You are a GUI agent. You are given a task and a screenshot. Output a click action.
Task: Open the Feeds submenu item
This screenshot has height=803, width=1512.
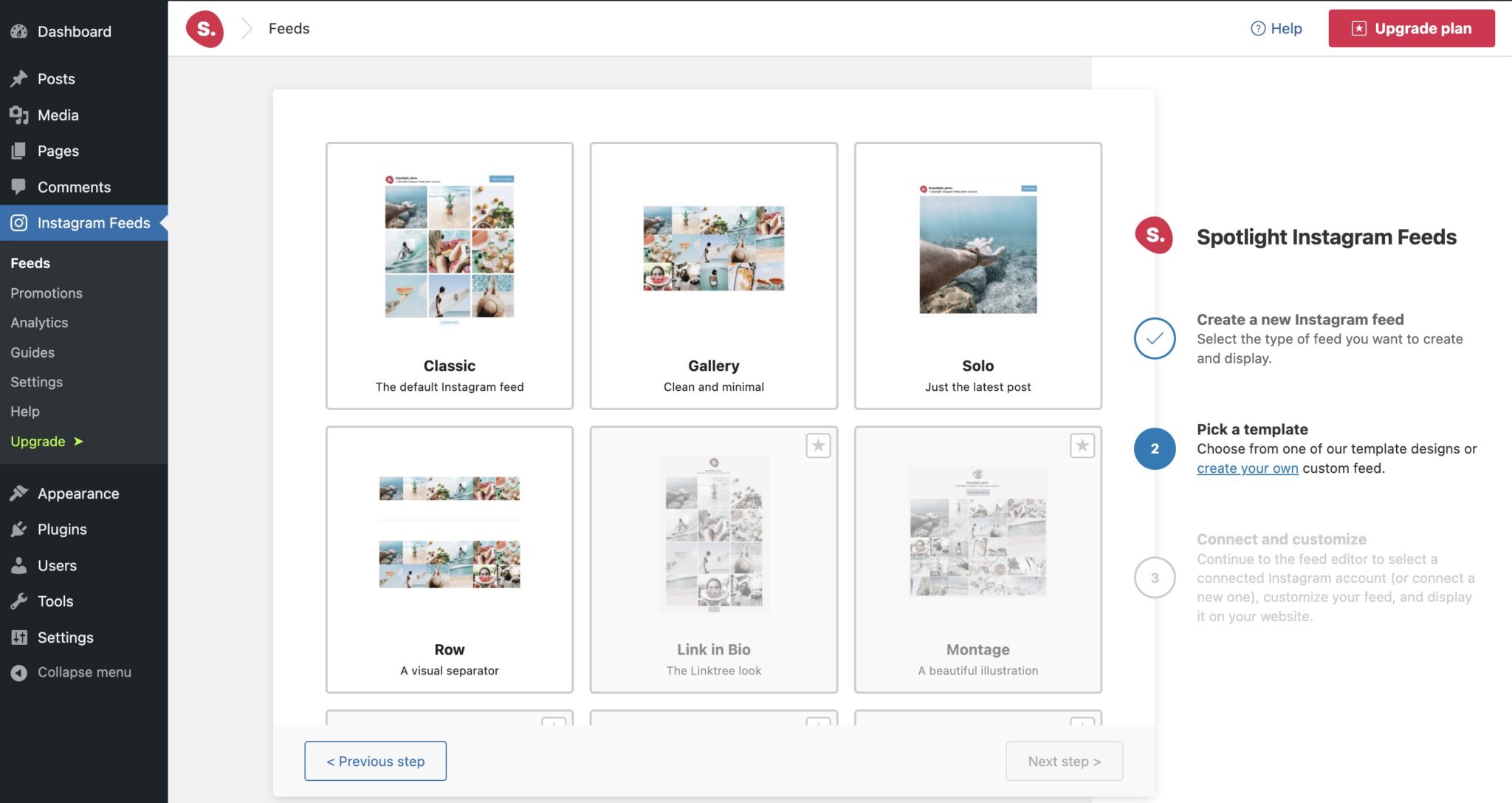pos(30,263)
